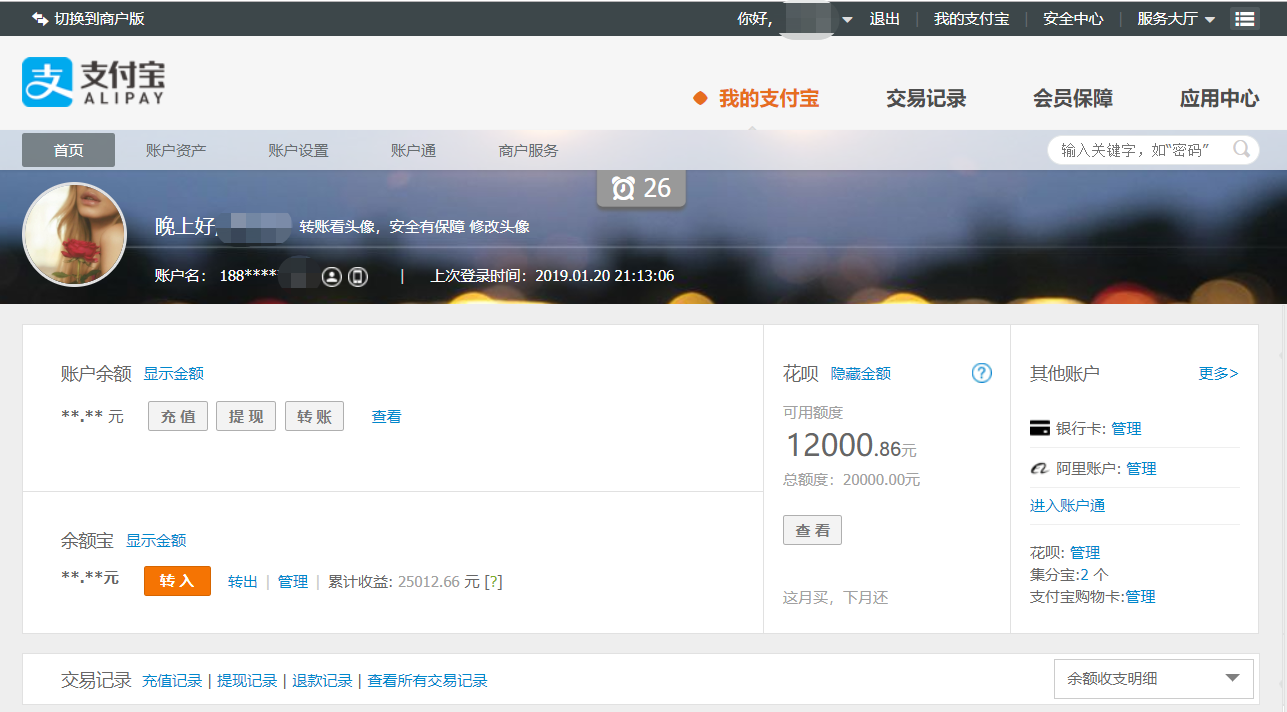
Task: Select the 首页 sub-navigation tab
Action: tap(68, 150)
